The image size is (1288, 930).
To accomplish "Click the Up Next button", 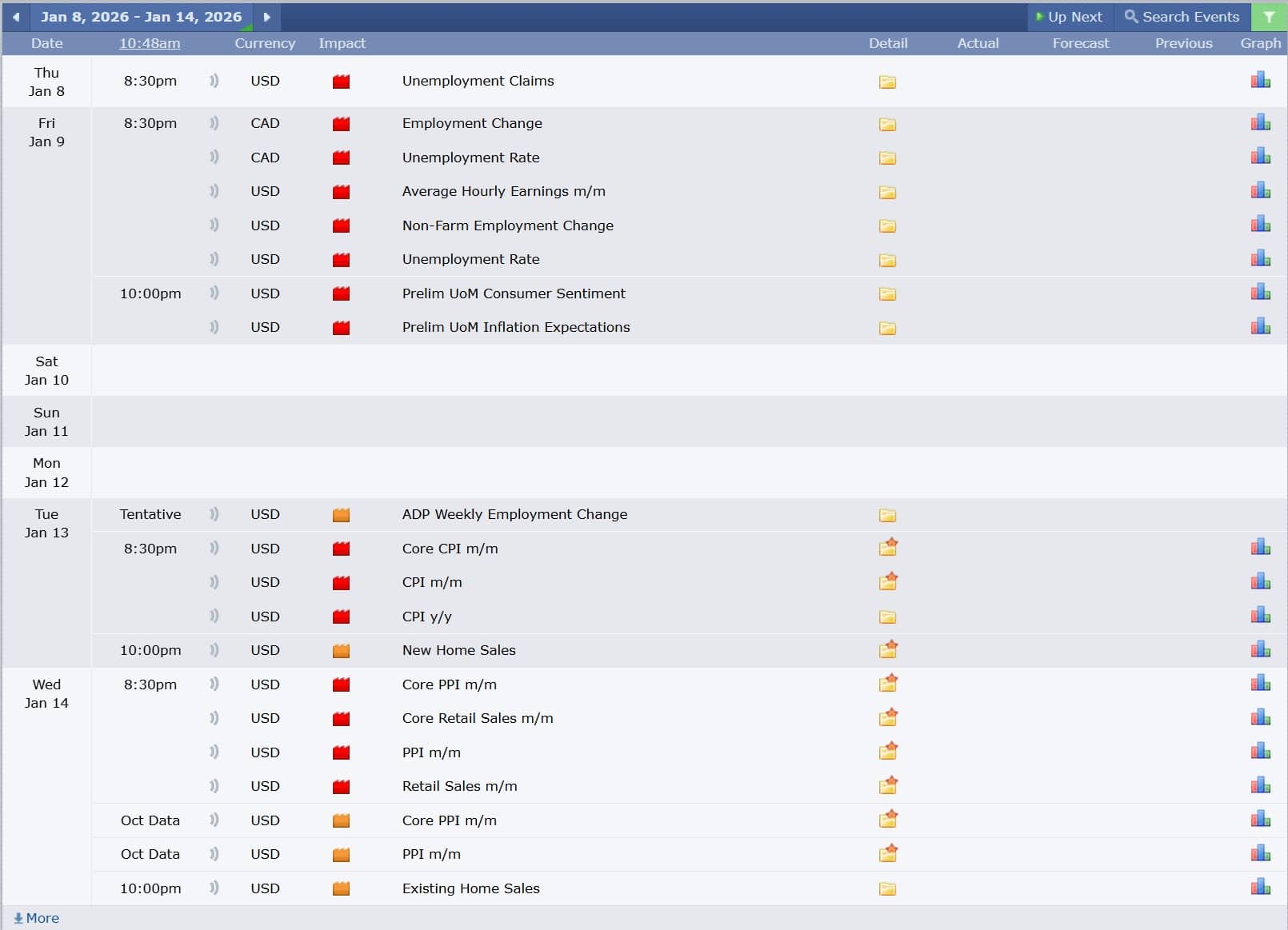I will click(x=1069, y=17).
